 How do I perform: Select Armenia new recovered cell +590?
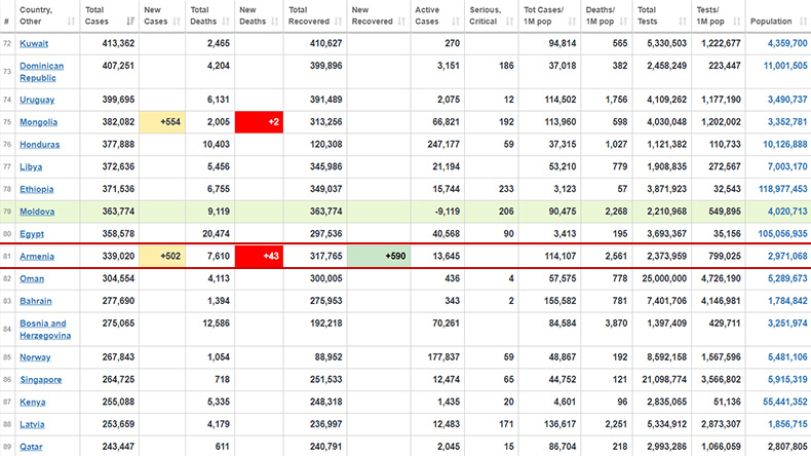[x=379, y=256]
